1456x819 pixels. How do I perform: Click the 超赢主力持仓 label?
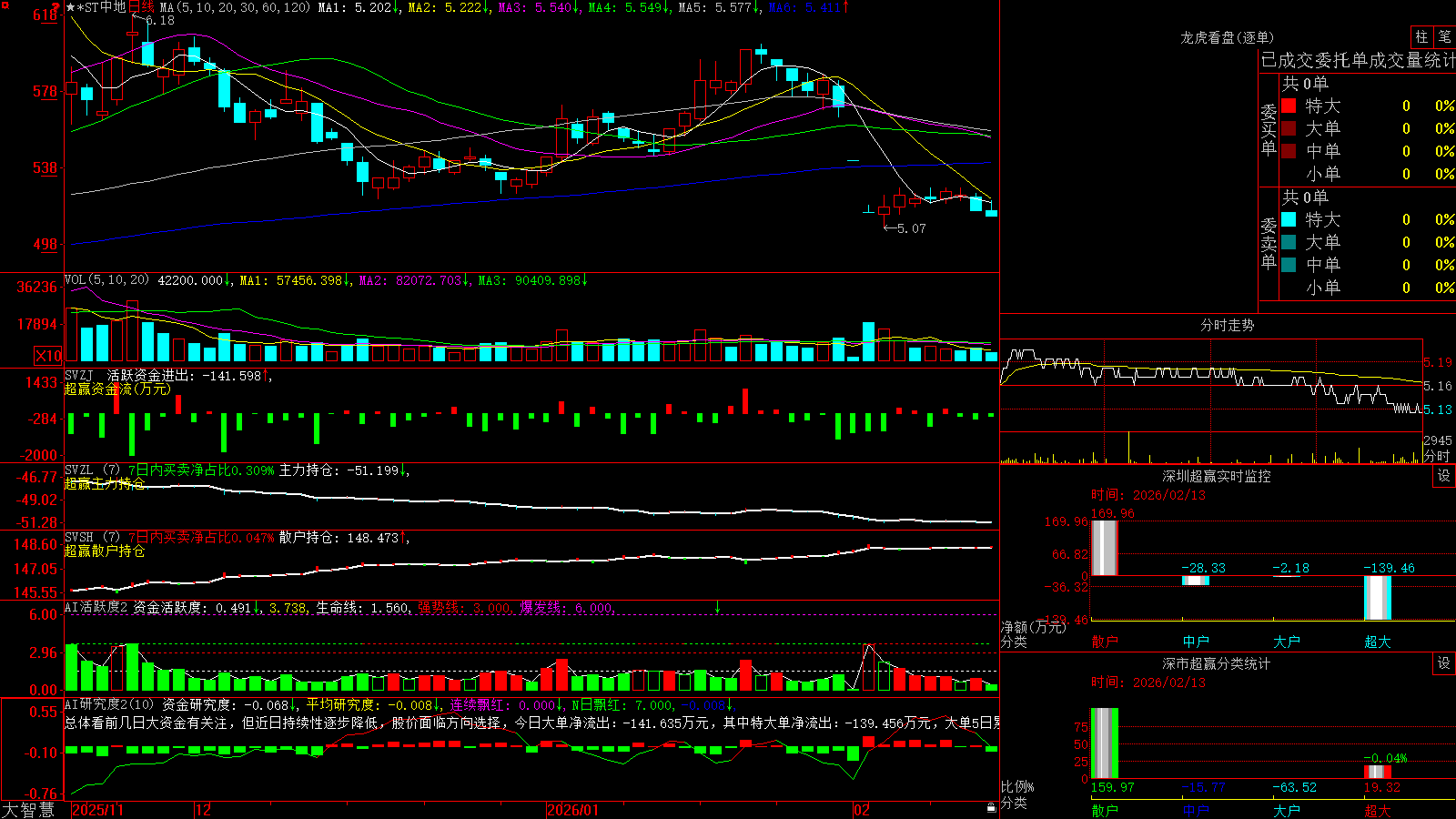[105, 483]
